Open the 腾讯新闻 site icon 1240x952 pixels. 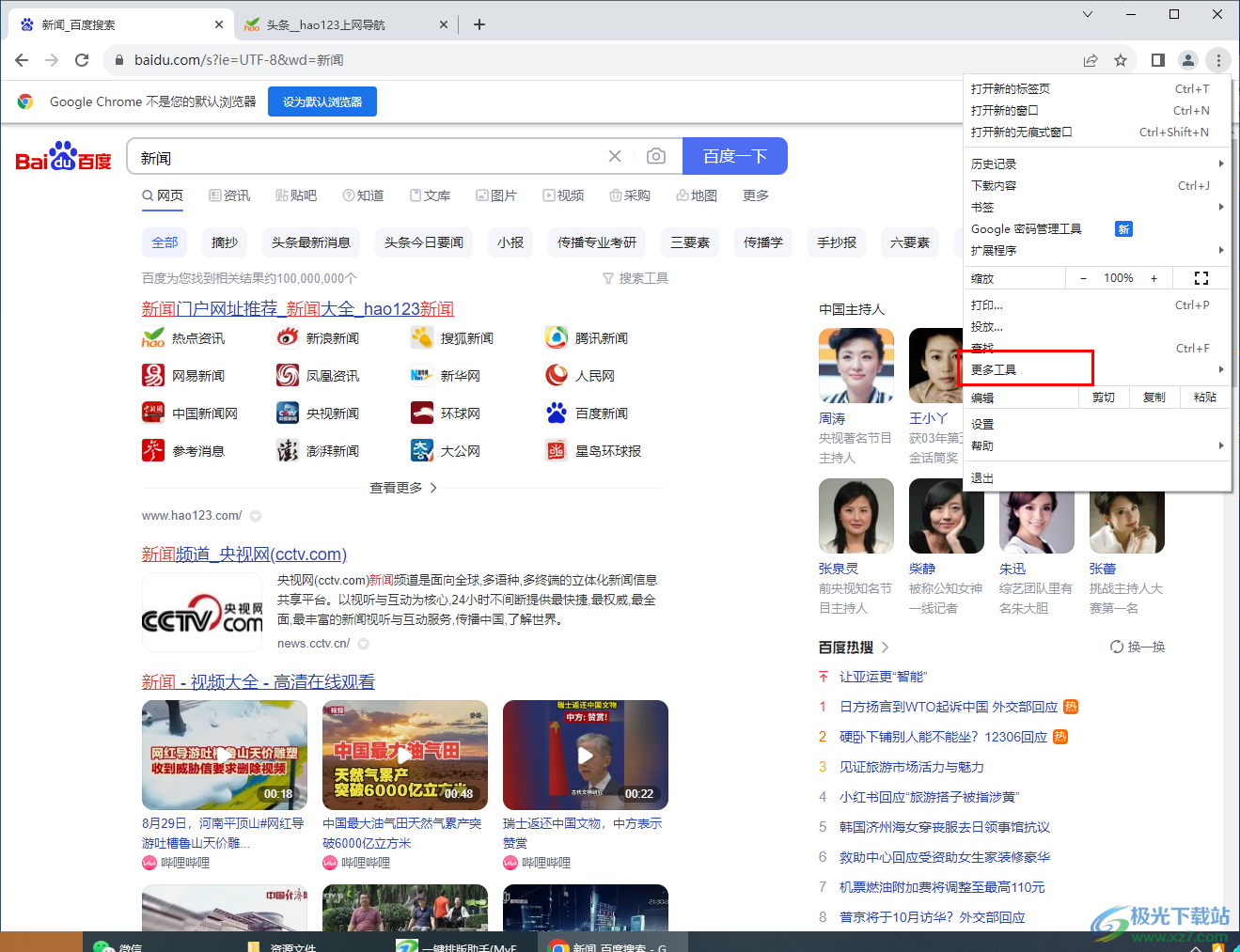[x=557, y=337]
